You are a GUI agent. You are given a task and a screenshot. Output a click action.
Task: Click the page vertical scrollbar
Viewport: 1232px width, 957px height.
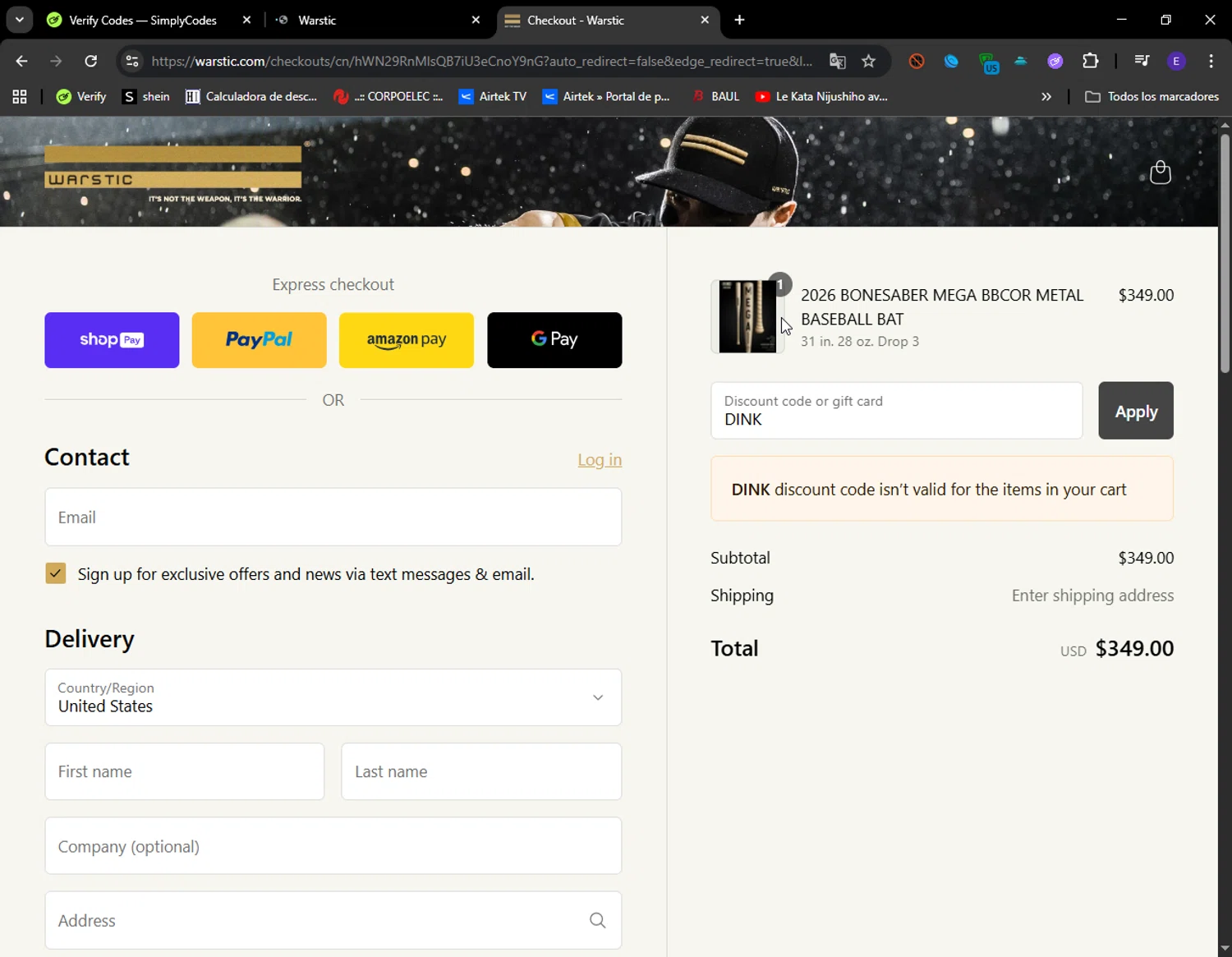click(1225, 255)
